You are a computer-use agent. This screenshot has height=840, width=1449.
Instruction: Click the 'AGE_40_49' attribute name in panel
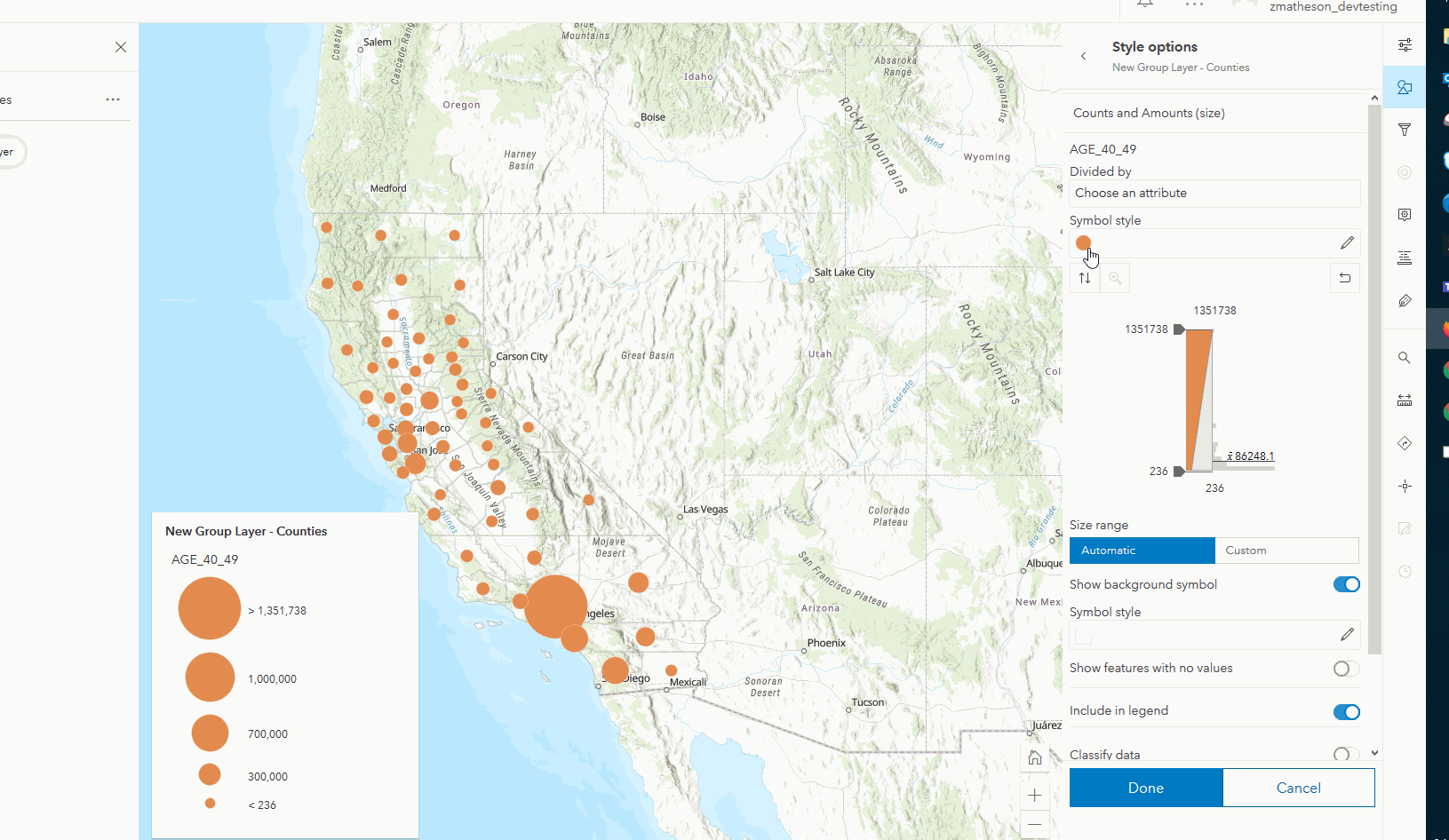pos(1103,149)
